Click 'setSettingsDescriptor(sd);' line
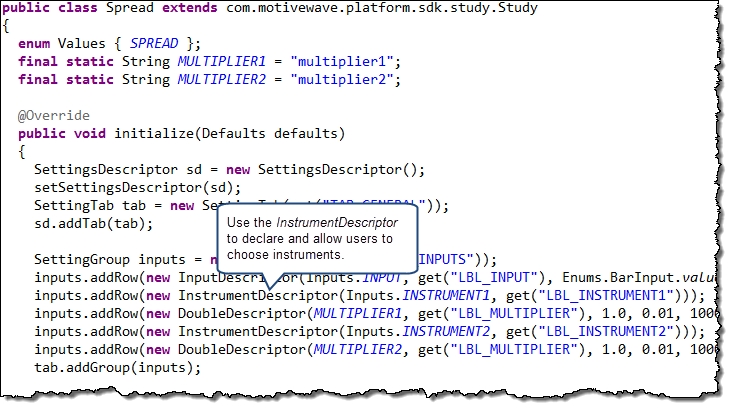This screenshot has height=408, width=732. [x=137, y=188]
